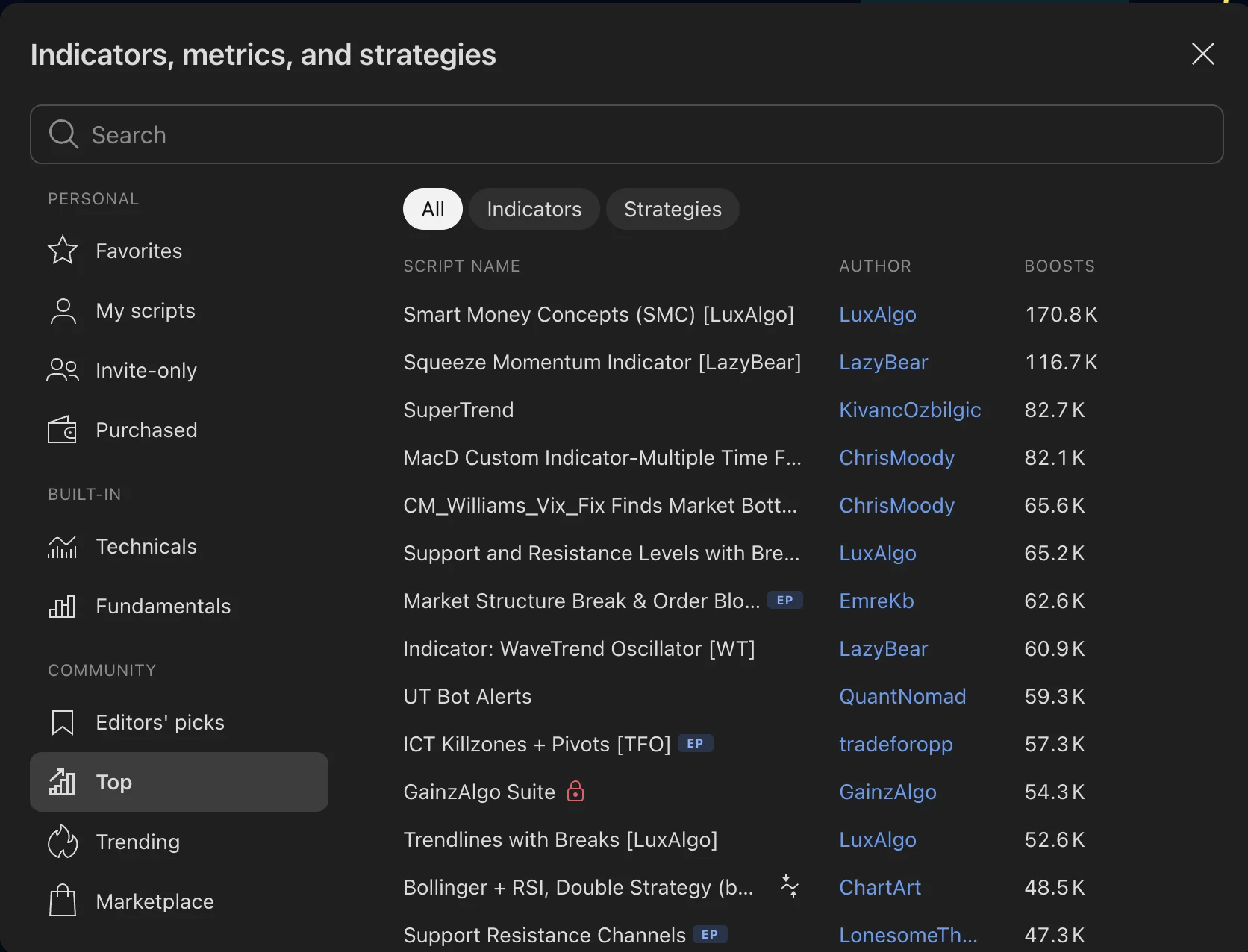Go to Invite-only scripts
Viewport: 1248px width, 952px height.
tap(179, 370)
